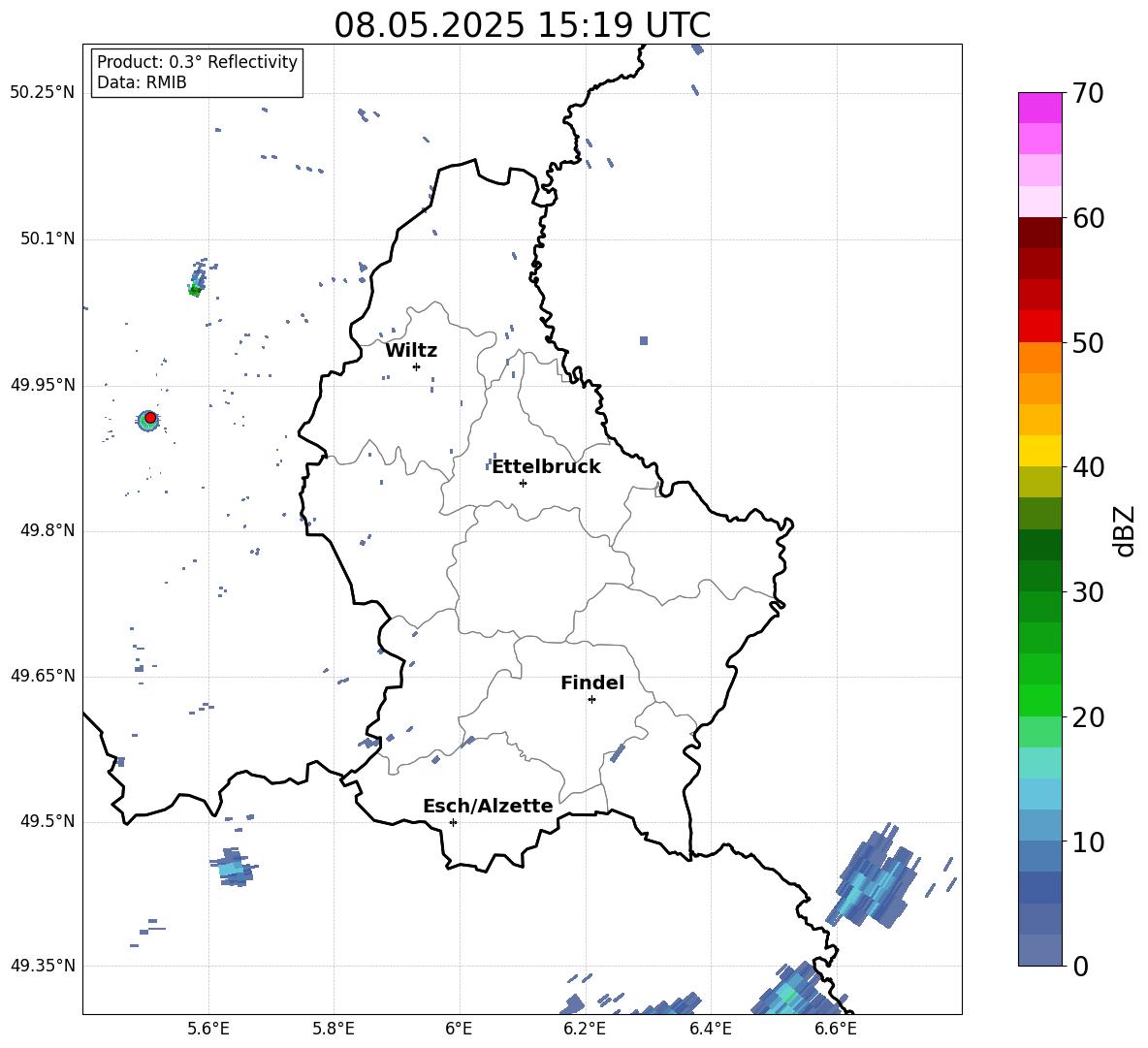Click the cross marker below Wiltz
This screenshot has width=1148, height=1048.
[x=417, y=366]
